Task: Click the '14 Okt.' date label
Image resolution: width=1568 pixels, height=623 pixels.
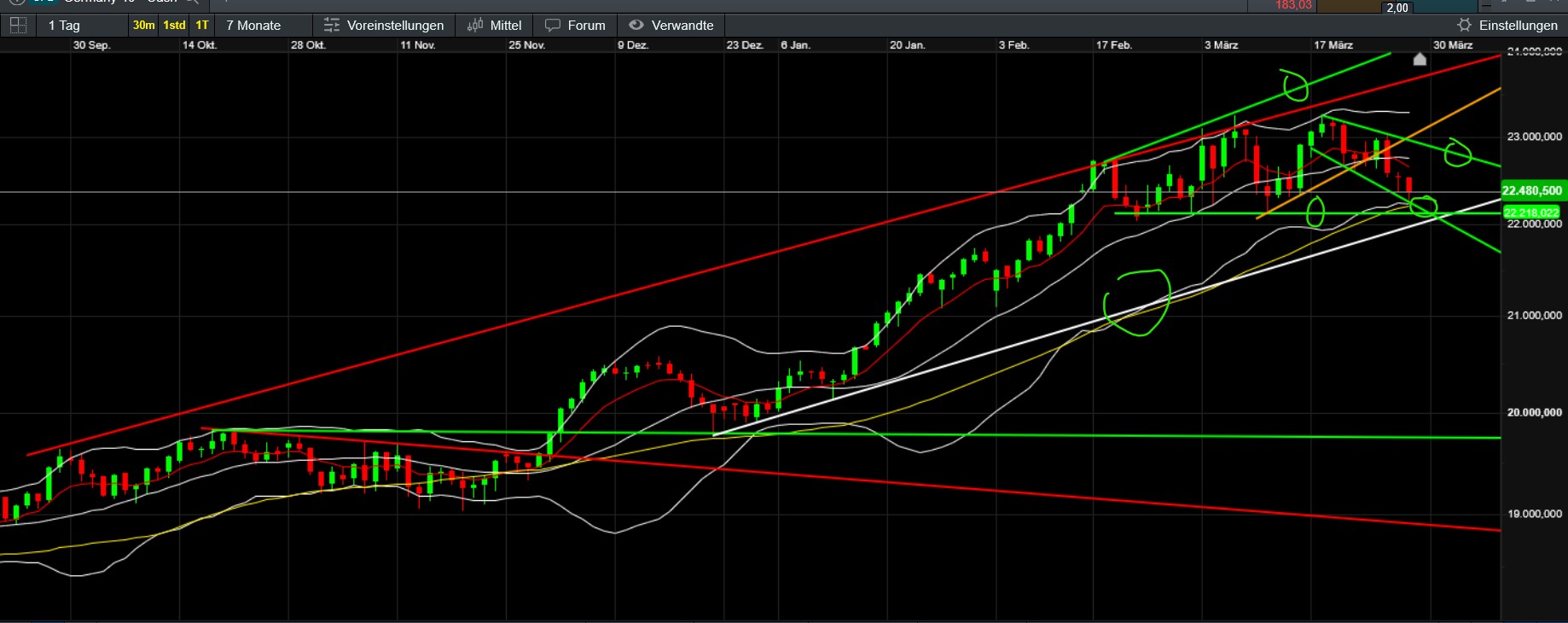Action: pos(200,45)
